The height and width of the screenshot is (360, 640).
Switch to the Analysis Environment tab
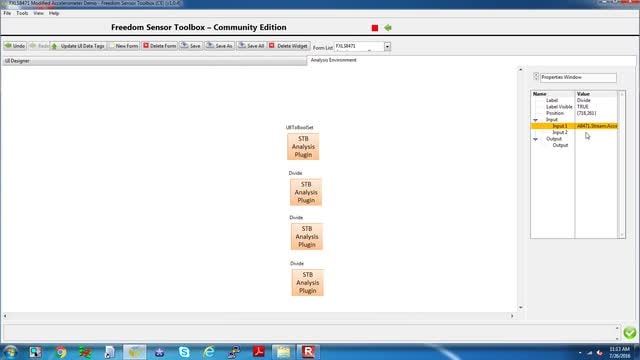pyautogui.click(x=333, y=60)
